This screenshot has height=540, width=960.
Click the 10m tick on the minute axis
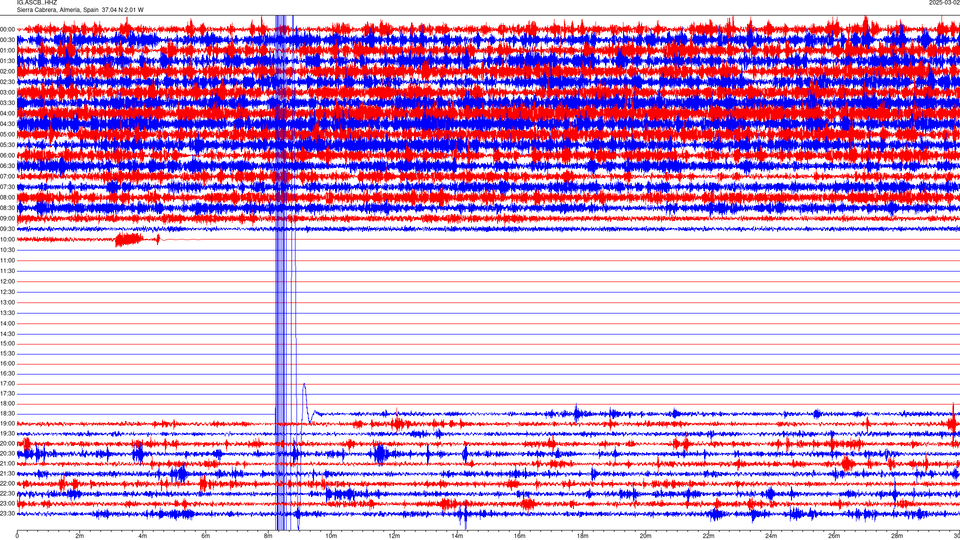(331, 536)
